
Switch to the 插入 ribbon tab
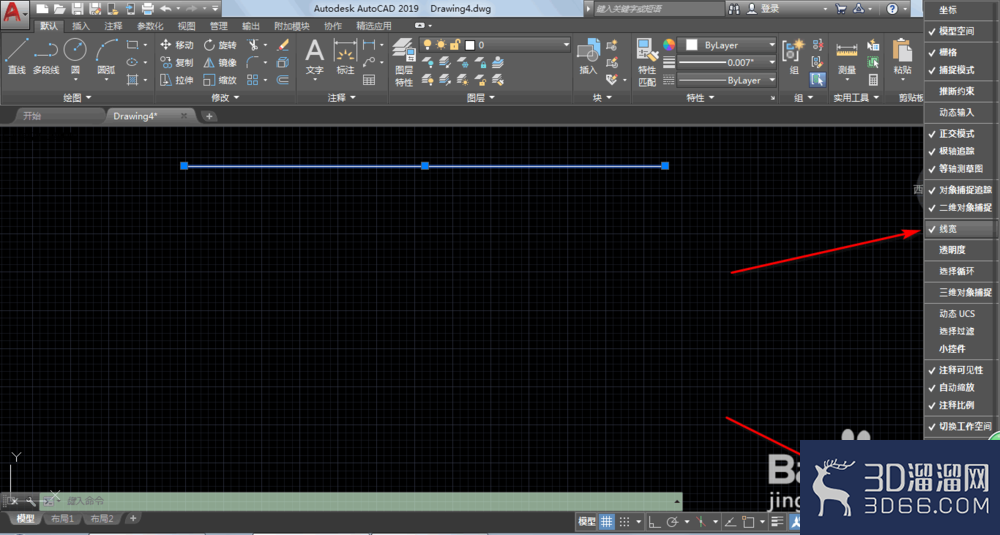click(x=81, y=26)
